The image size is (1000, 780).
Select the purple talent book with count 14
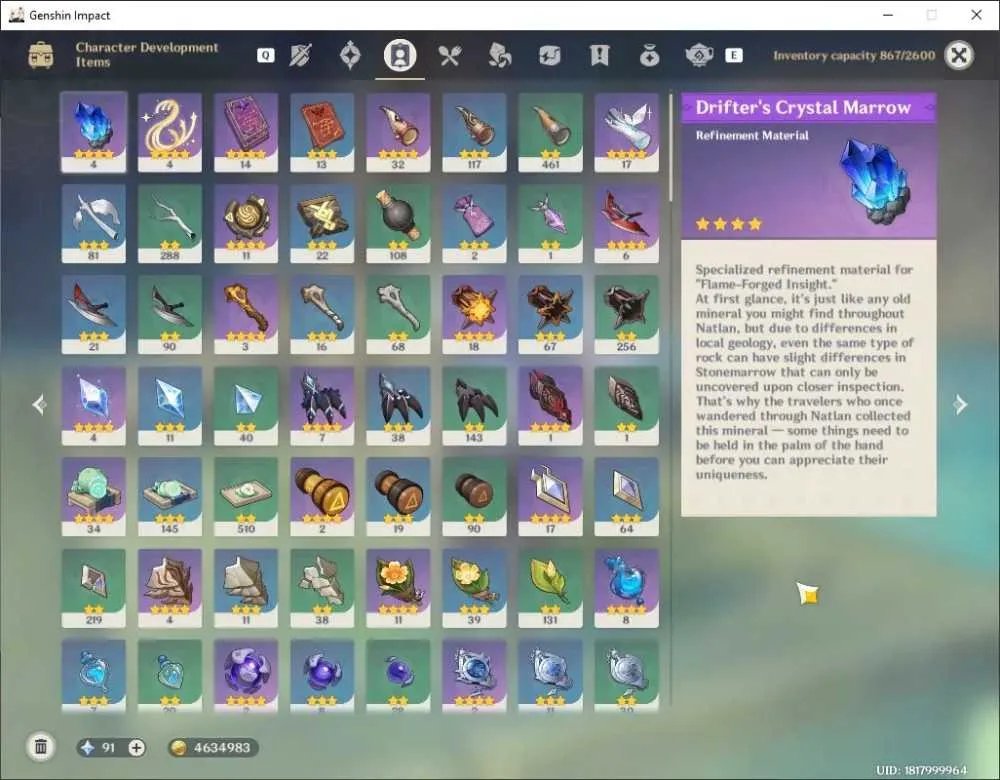click(246, 133)
